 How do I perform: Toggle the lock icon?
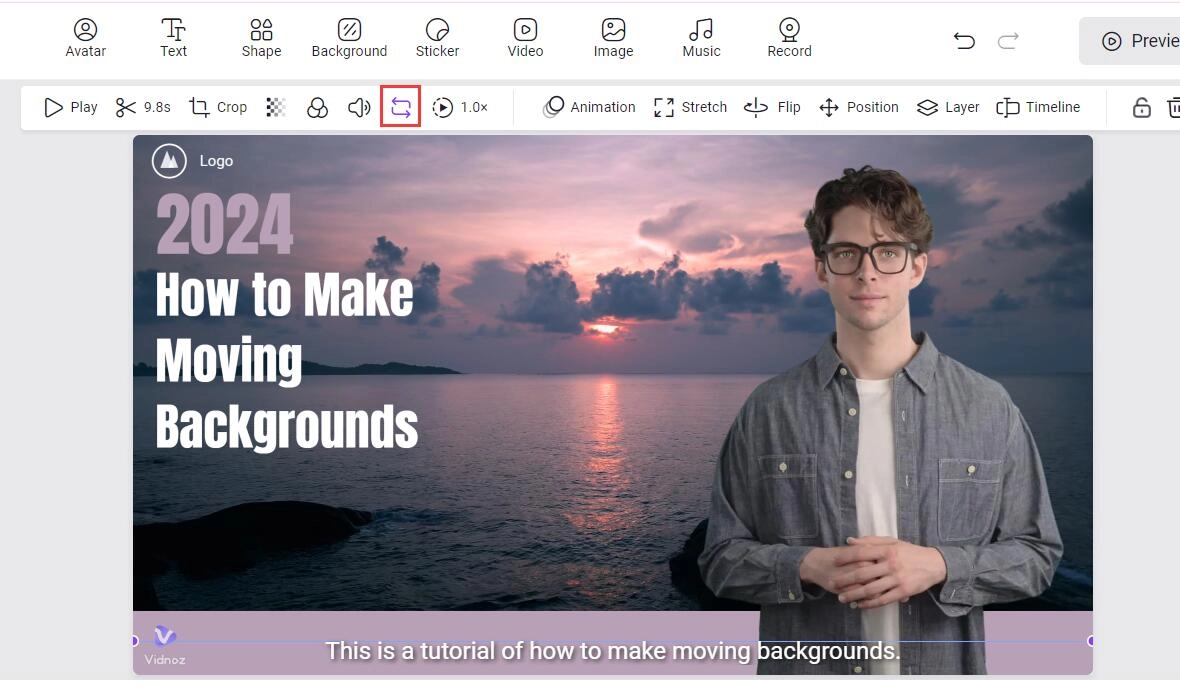tap(1141, 108)
